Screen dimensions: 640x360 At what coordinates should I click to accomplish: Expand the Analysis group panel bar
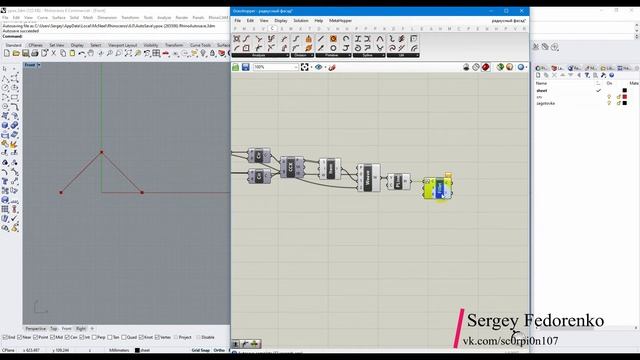(260, 56)
